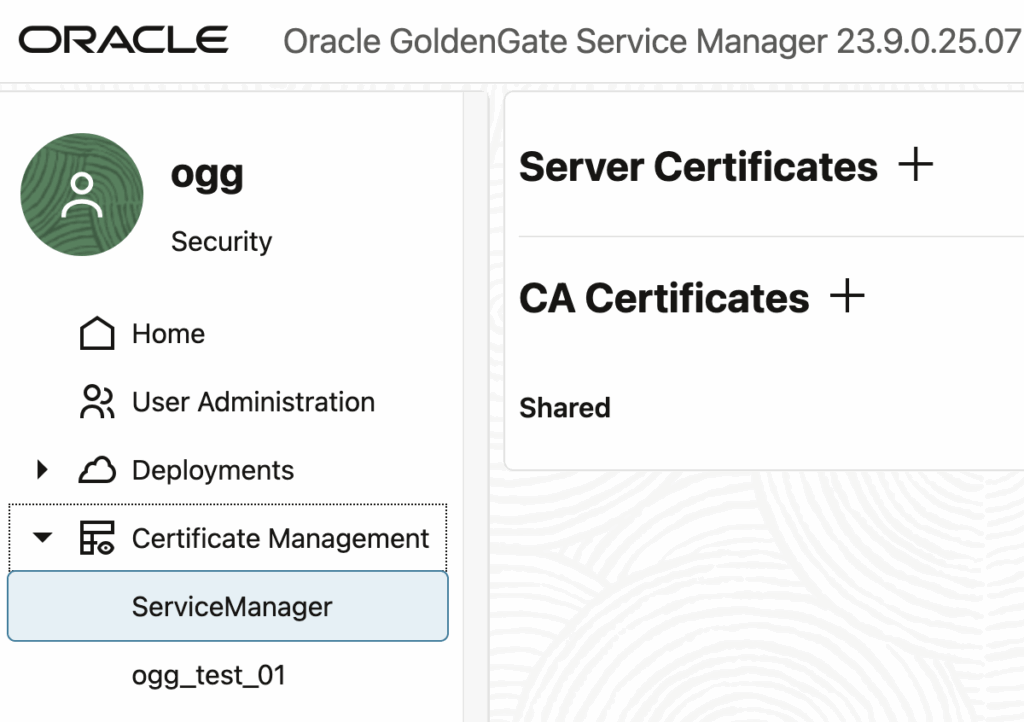This screenshot has height=722, width=1024.
Task: Click the CA Certificates heading
Action: point(663,295)
